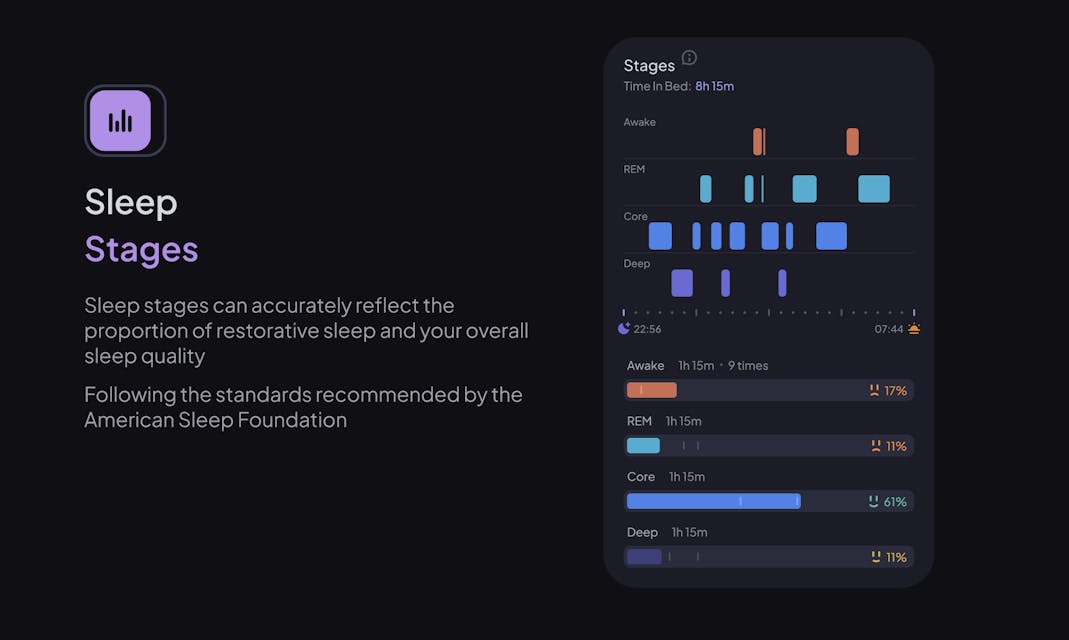Click the last REM block in chart
The image size is (1069, 640).
pos(873,189)
